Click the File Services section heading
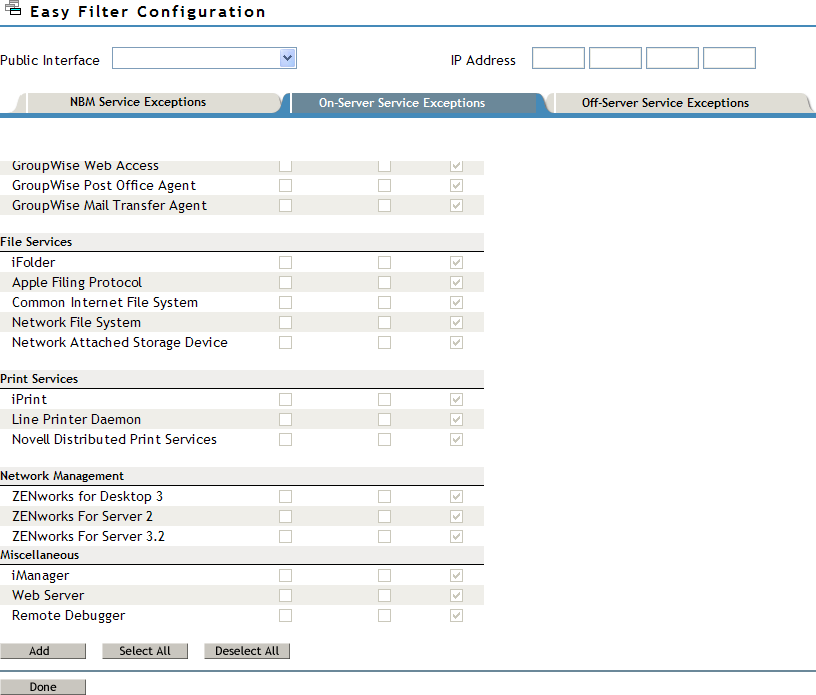The height and width of the screenshot is (695, 816). [x=36, y=242]
